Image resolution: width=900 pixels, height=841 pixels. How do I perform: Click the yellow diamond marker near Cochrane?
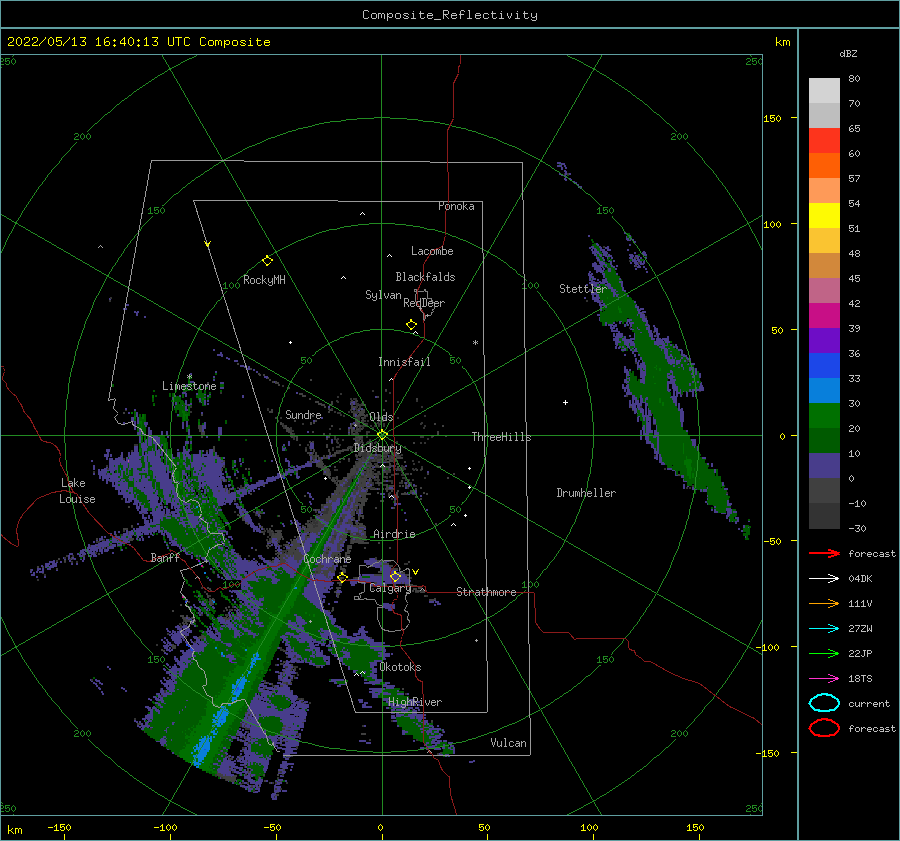pos(343,577)
